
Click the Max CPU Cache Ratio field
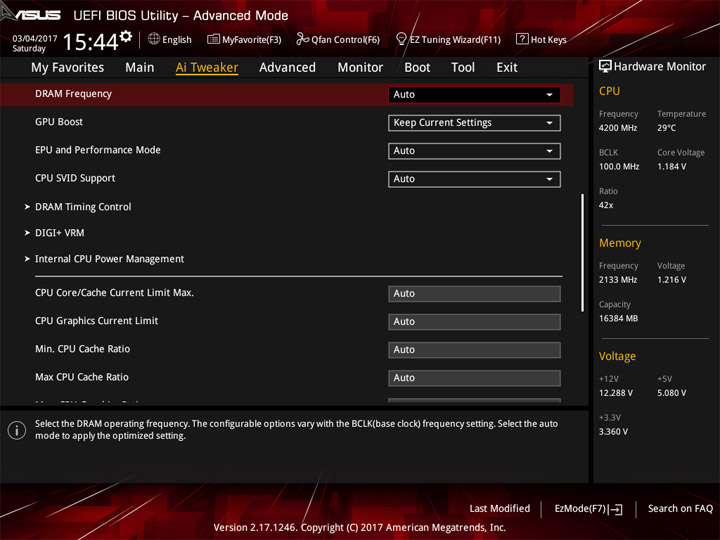(474, 378)
